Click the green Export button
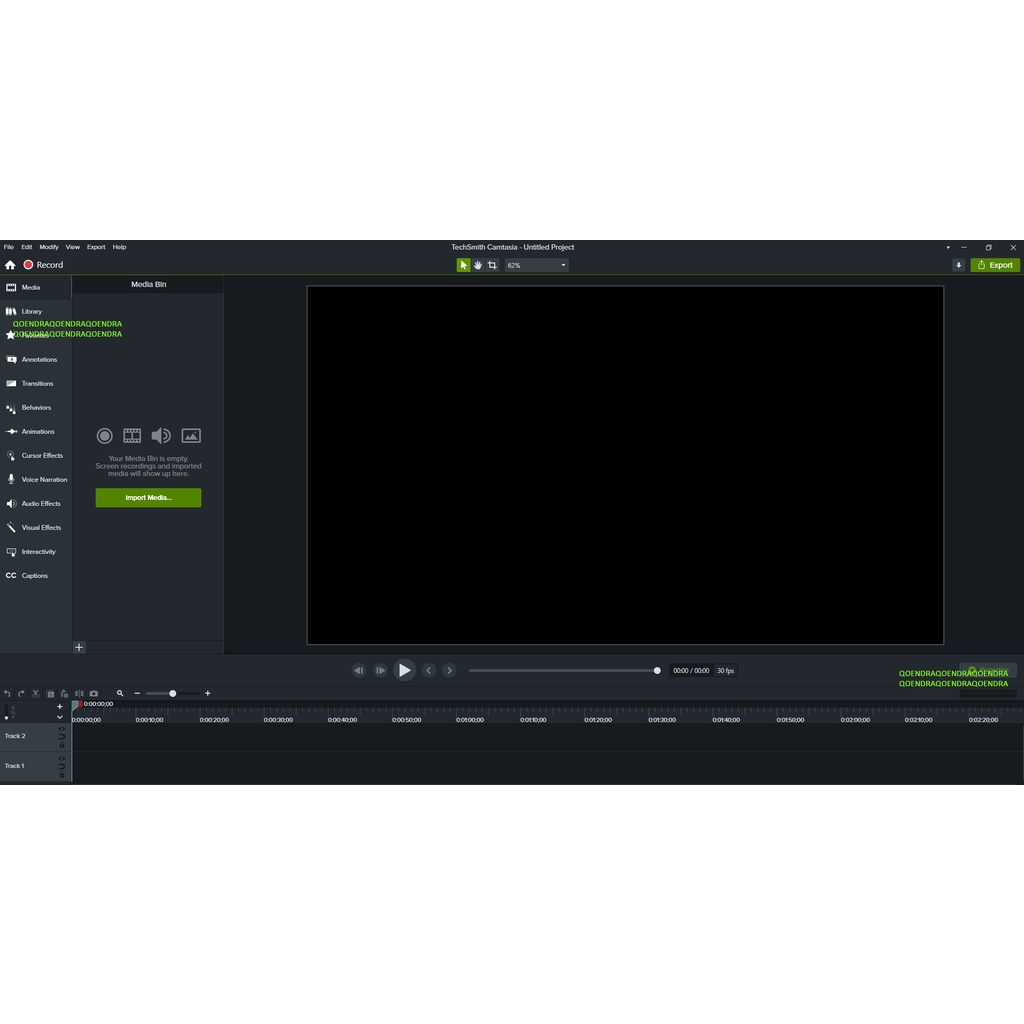Image resolution: width=1024 pixels, height=1024 pixels. pyautogui.click(x=995, y=265)
